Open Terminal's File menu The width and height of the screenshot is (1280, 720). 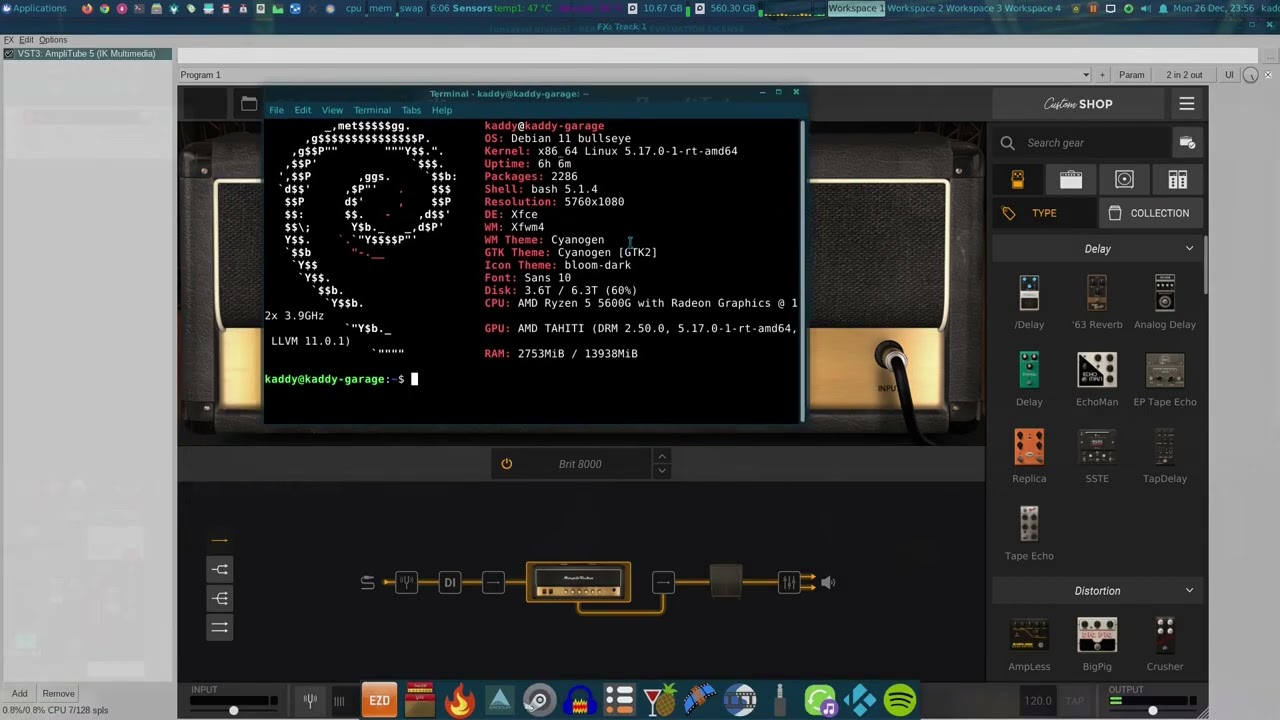click(276, 110)
